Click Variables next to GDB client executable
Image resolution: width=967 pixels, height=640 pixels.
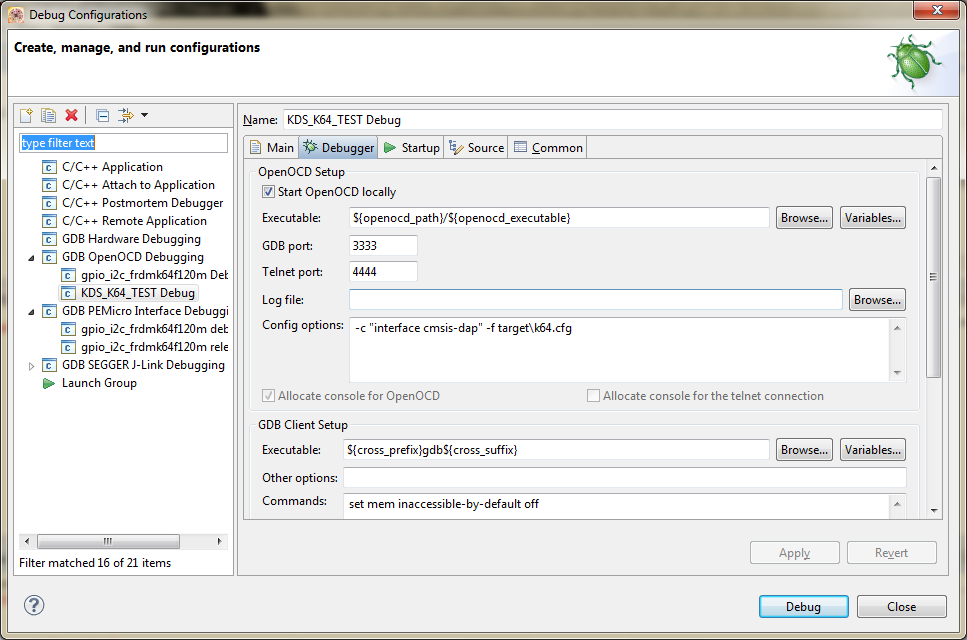pos(873,450)
